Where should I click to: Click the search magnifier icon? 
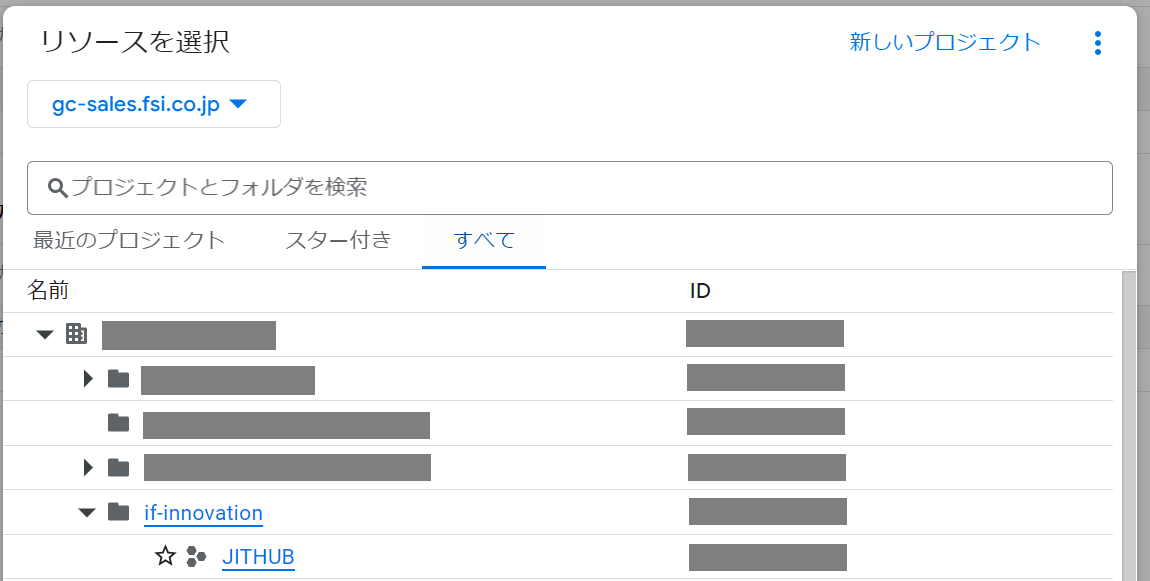click(58, 188)
